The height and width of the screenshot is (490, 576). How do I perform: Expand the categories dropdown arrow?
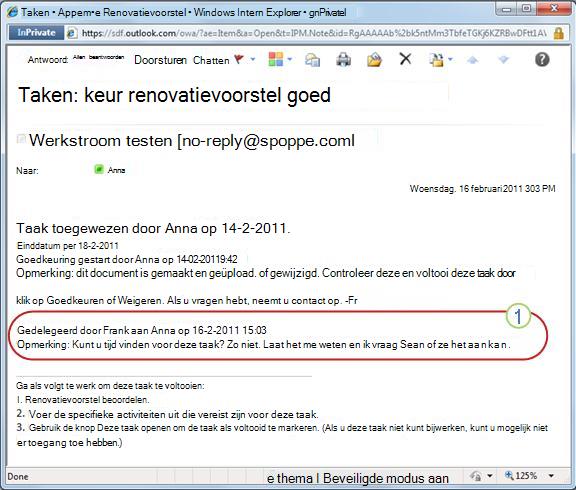point(289,59)
